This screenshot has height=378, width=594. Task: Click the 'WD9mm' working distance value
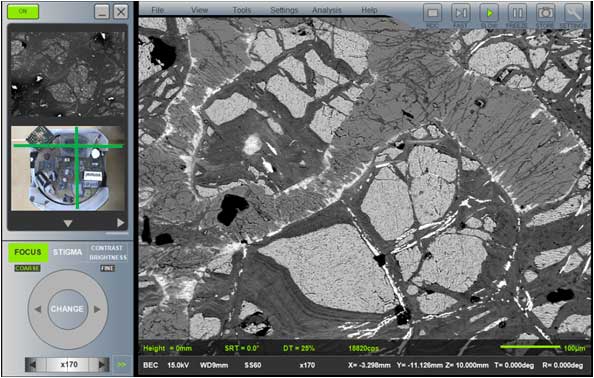(x=214, y=366)
